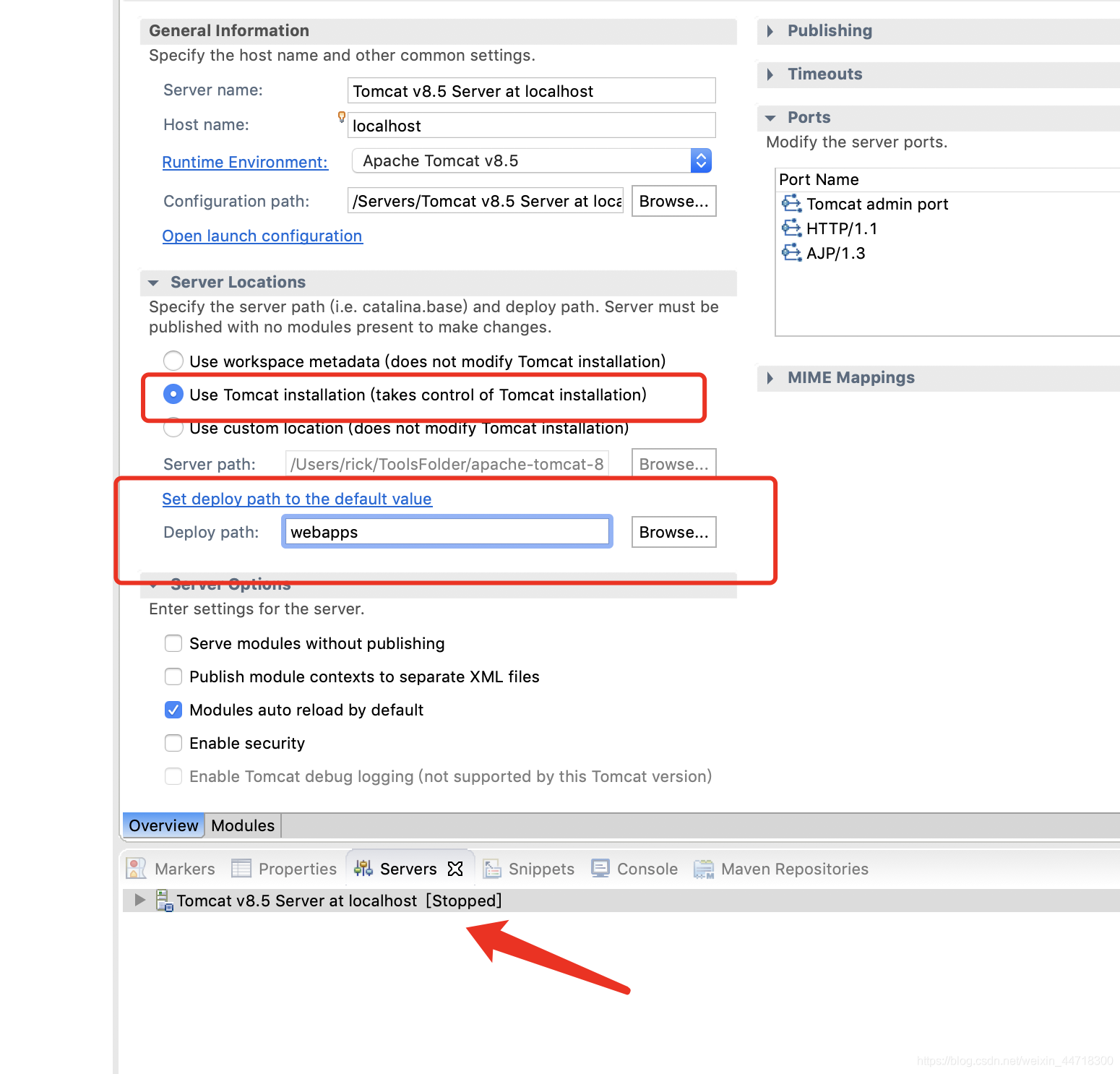Open the Maven Repositories view tab

click(781, 868)
